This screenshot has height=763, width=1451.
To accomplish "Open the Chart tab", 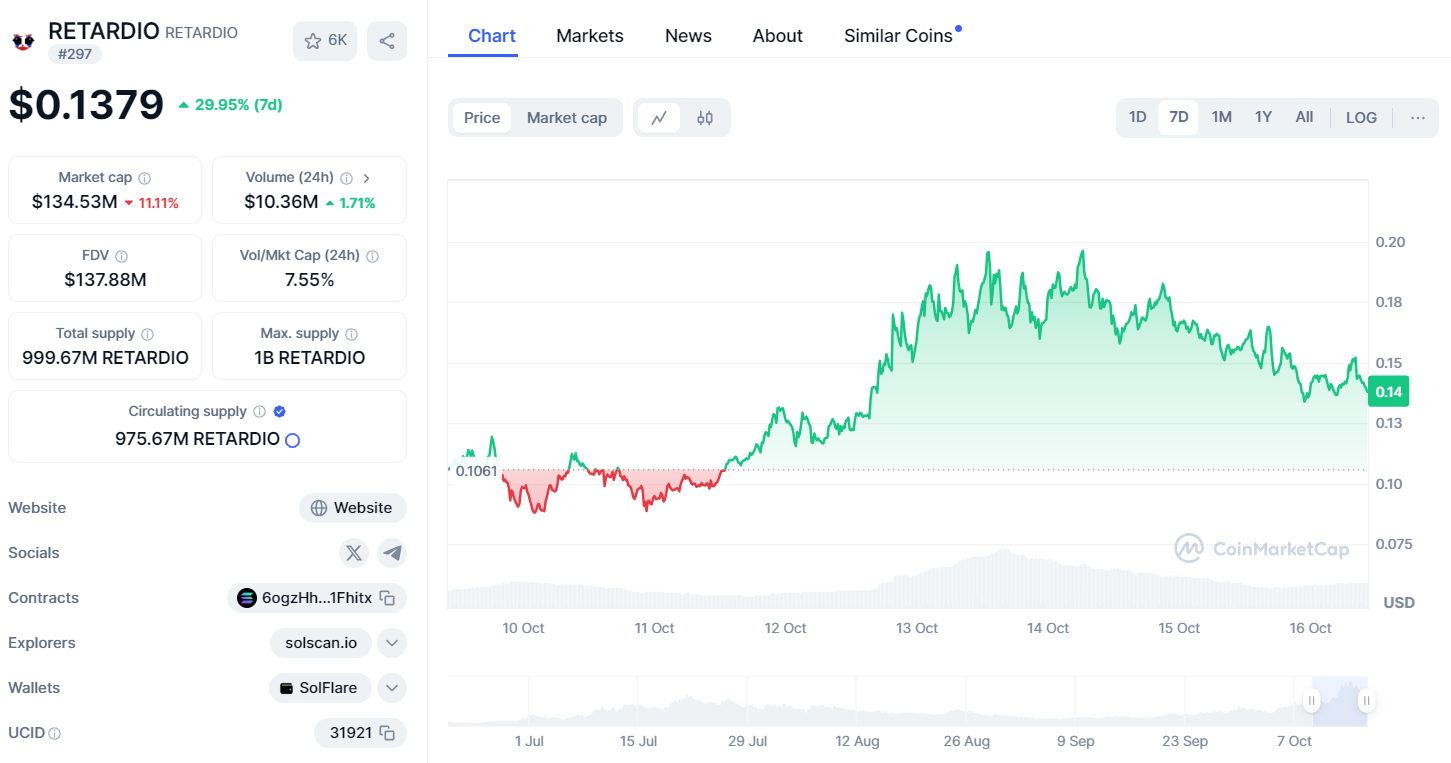I will [492, 36].
